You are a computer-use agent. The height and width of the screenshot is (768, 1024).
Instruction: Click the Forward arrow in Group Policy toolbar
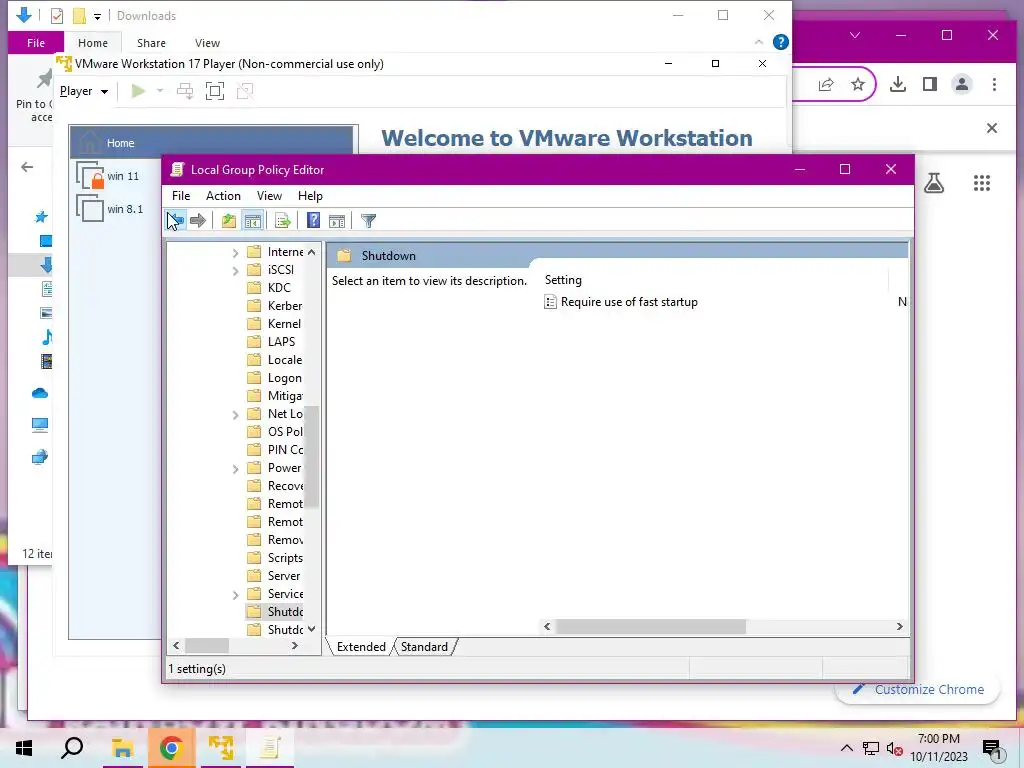(x=198, y=221)
